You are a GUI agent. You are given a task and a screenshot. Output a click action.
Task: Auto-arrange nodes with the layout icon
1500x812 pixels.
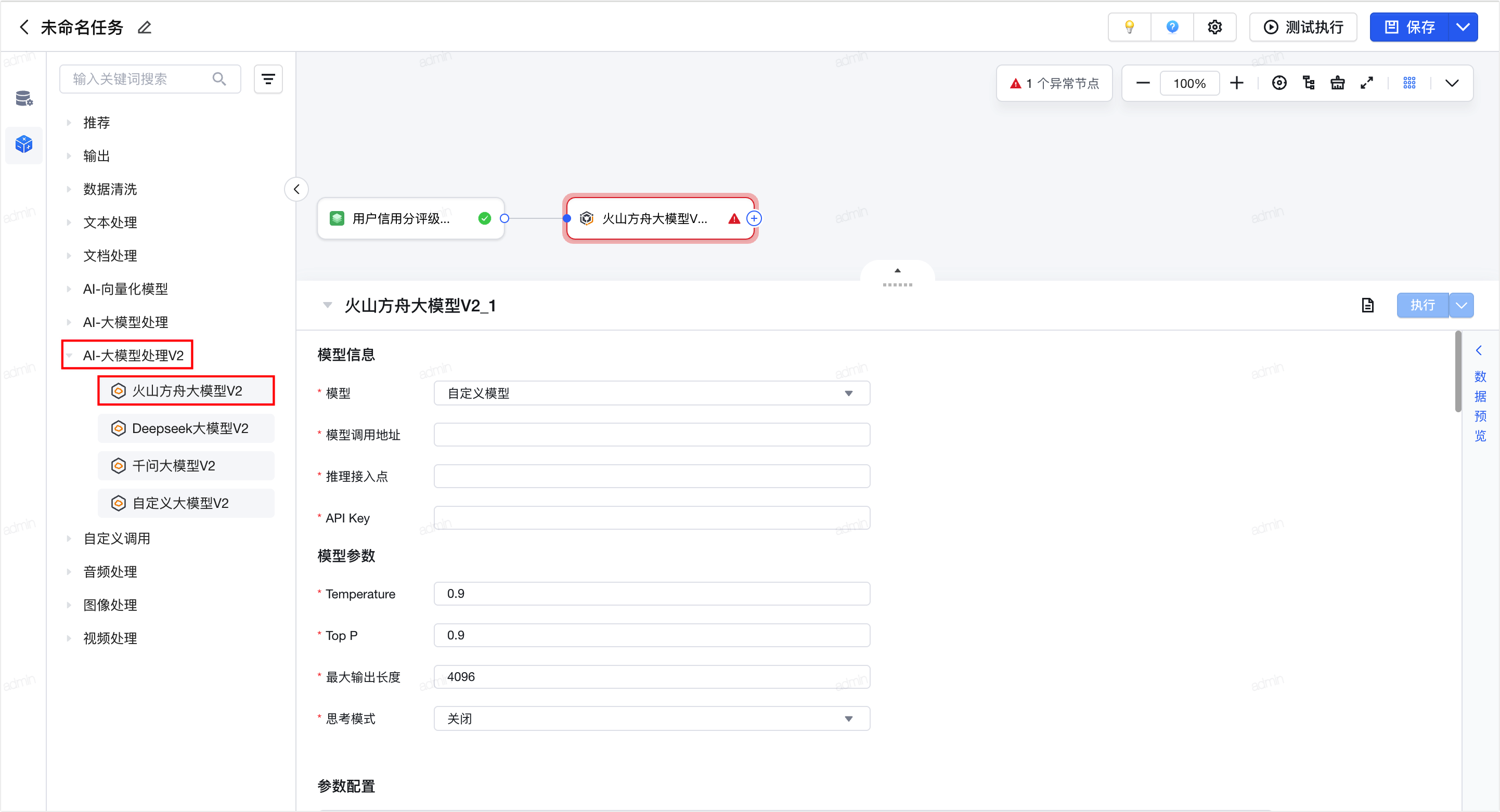point(1309,83)
